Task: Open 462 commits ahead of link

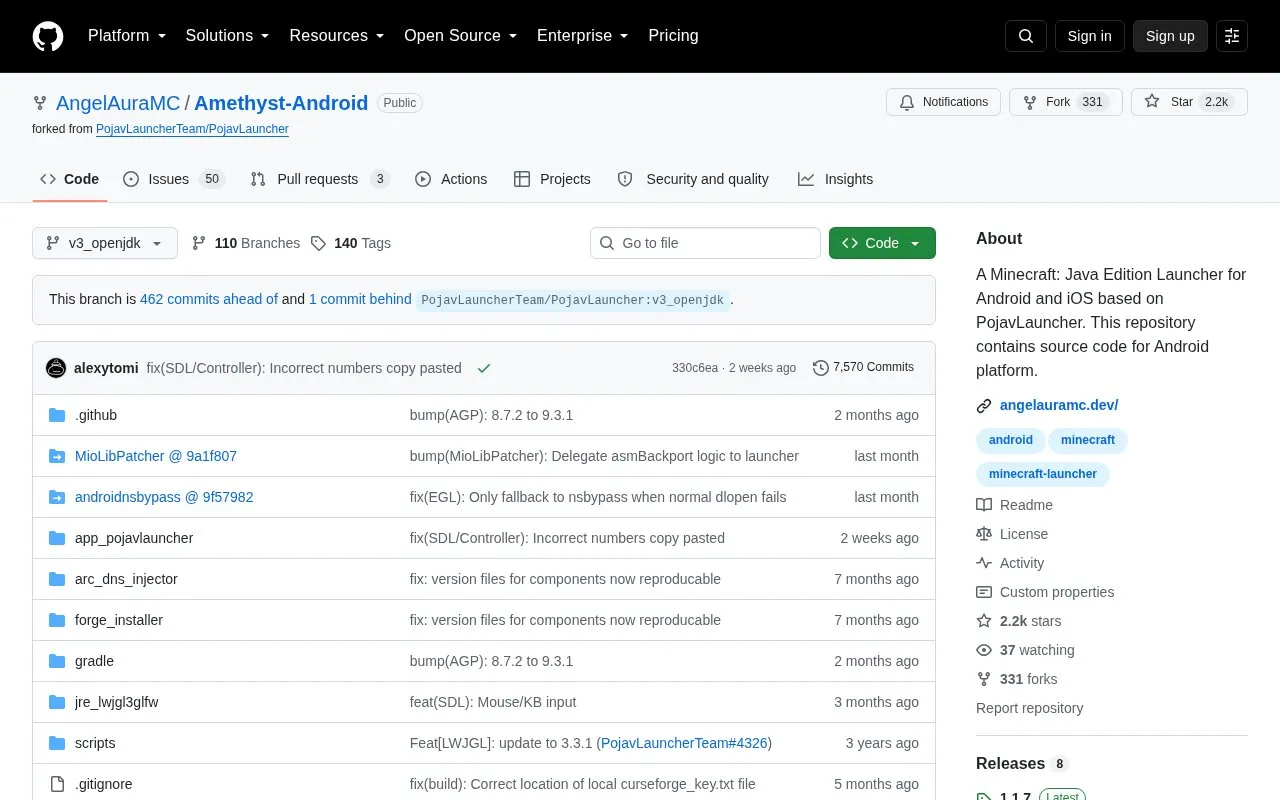Action: click(209, 299)
